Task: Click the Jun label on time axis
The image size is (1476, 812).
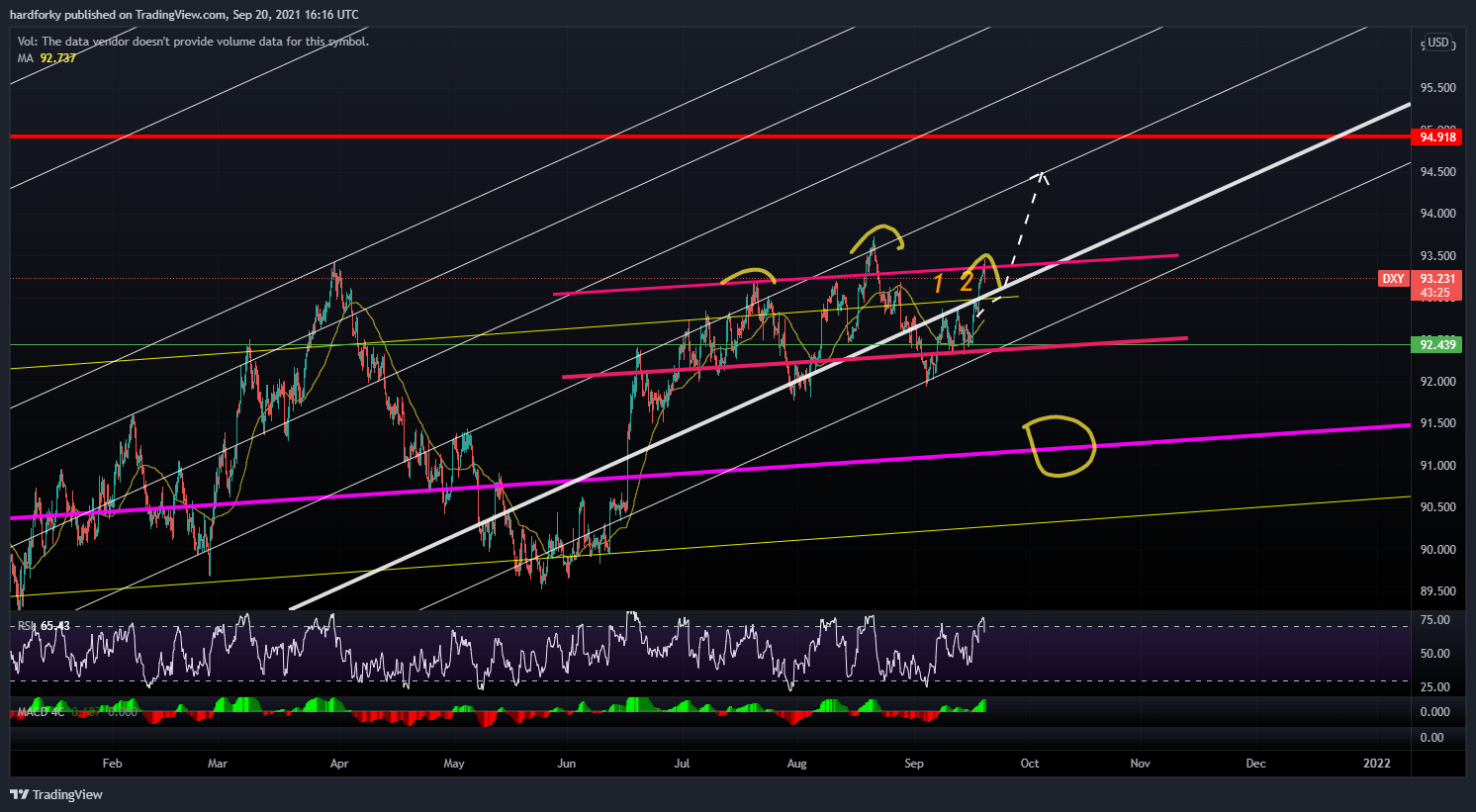Action: (567, 764)
